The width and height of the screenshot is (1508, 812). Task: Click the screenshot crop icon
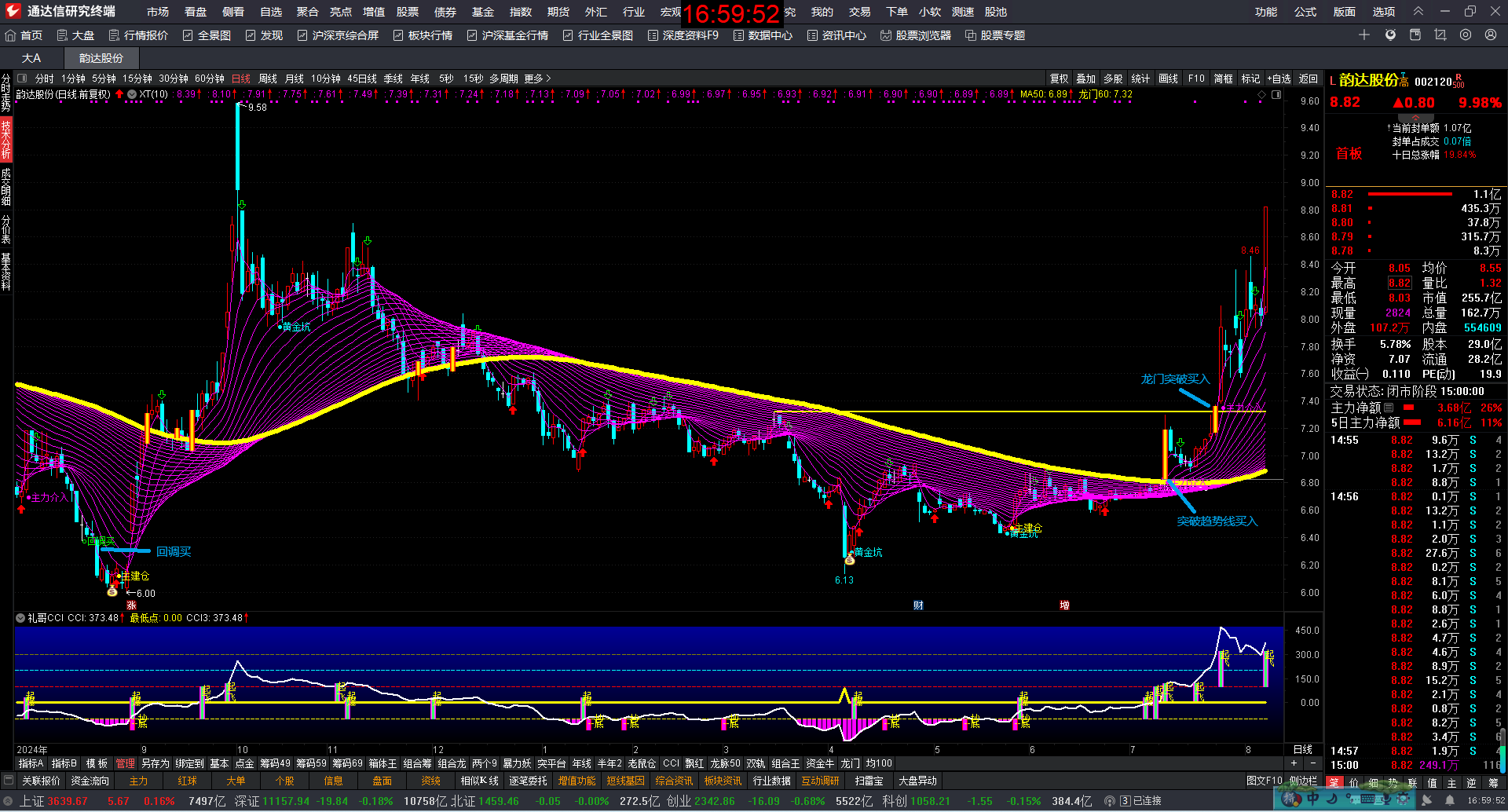[x=1440, y=35]
